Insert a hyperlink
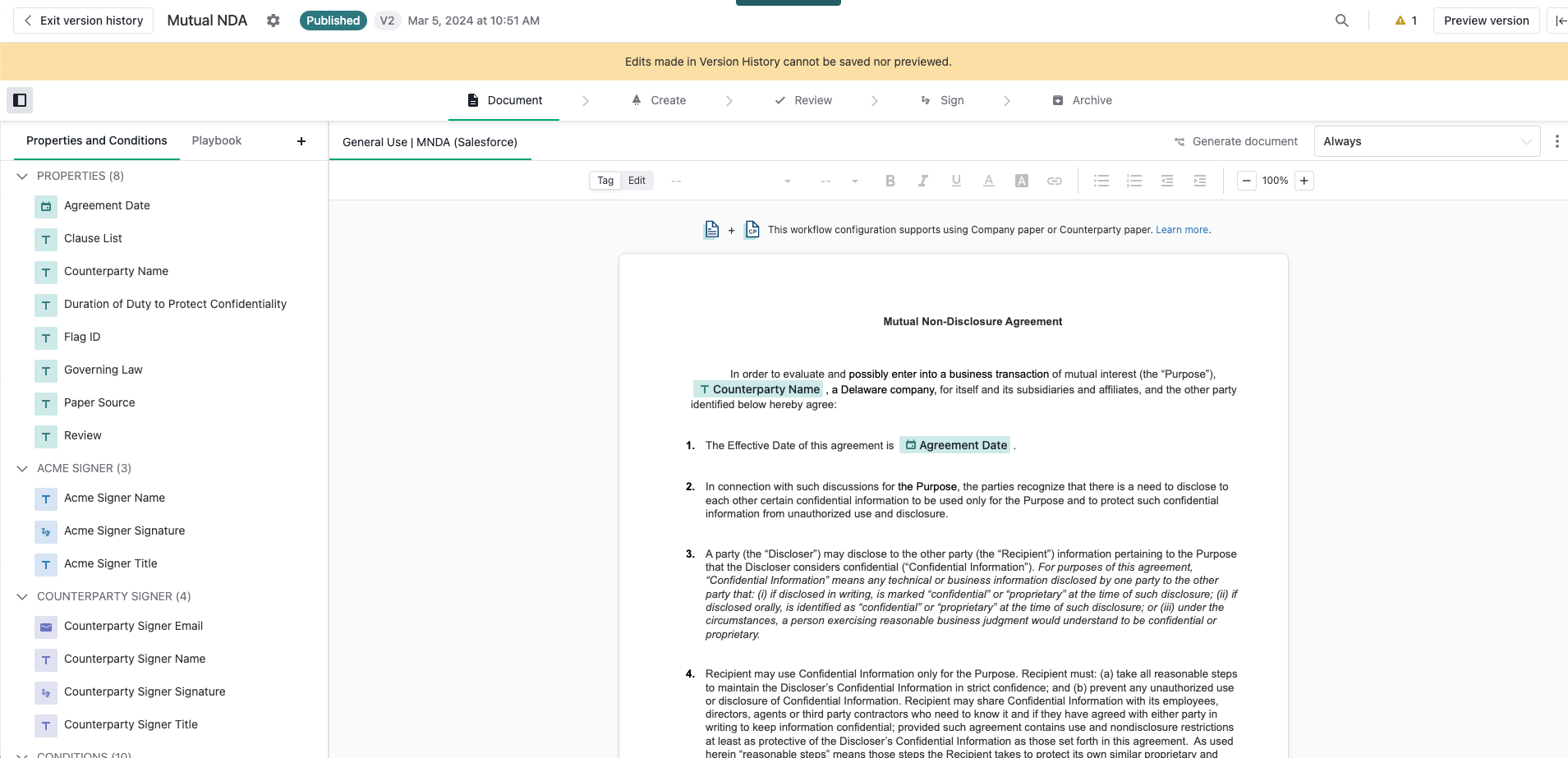 (1055, 181)
